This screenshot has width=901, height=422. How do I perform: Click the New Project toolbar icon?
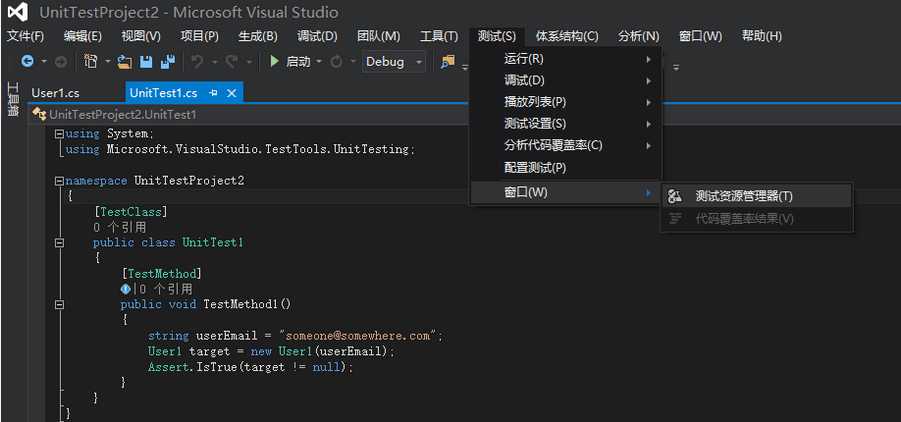(91, 62)
